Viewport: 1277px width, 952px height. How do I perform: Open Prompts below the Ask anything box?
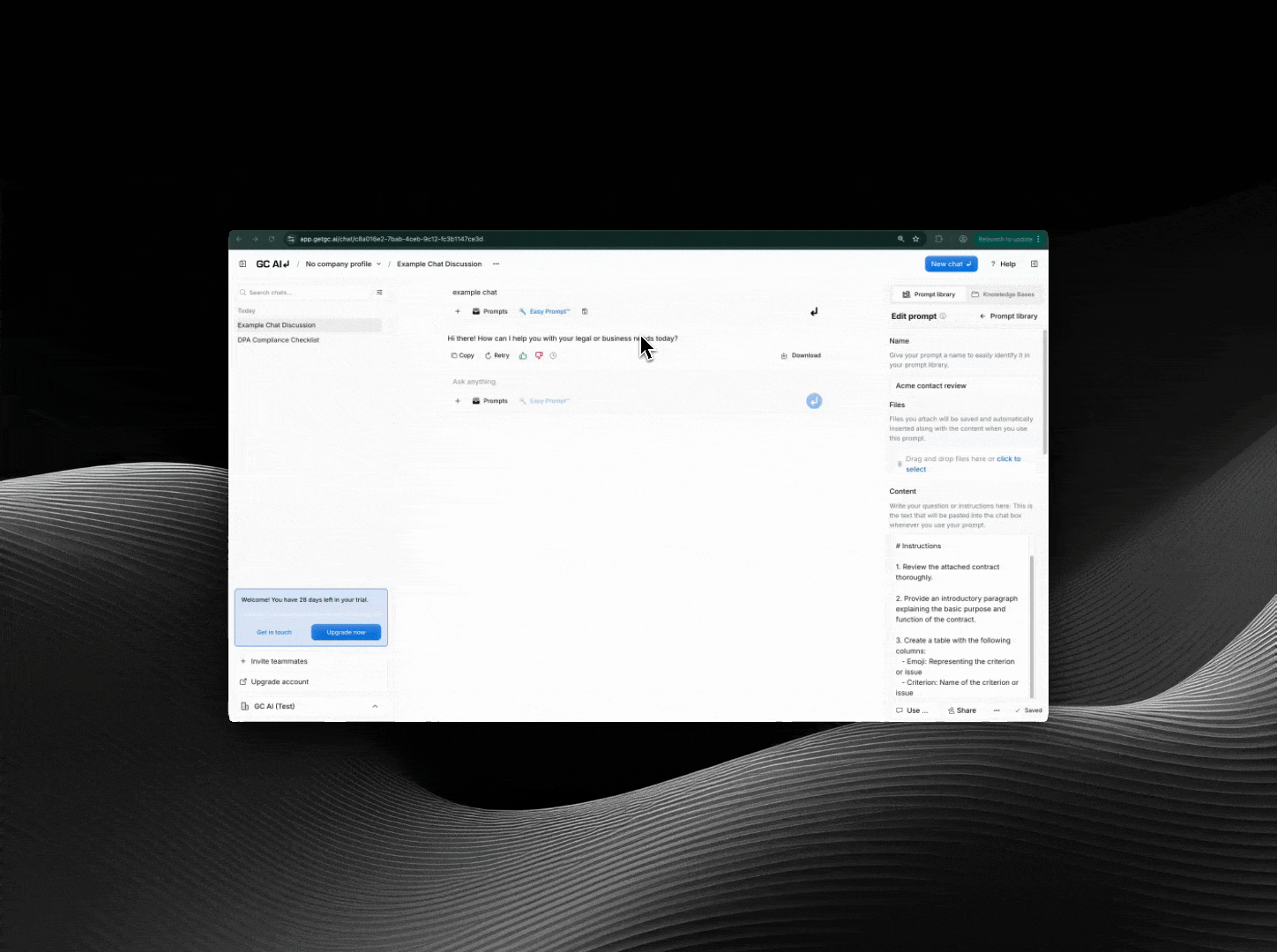tap(490, 401)
